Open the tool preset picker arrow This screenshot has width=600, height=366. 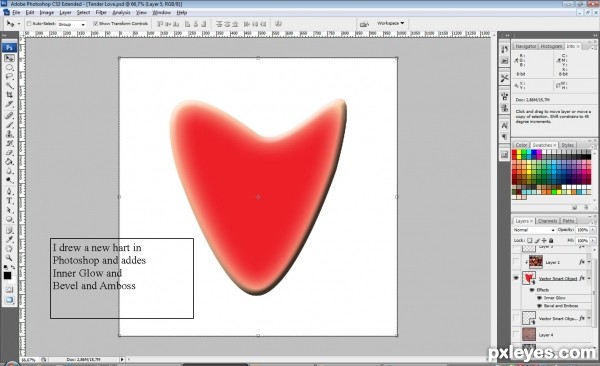coord(19,24)
